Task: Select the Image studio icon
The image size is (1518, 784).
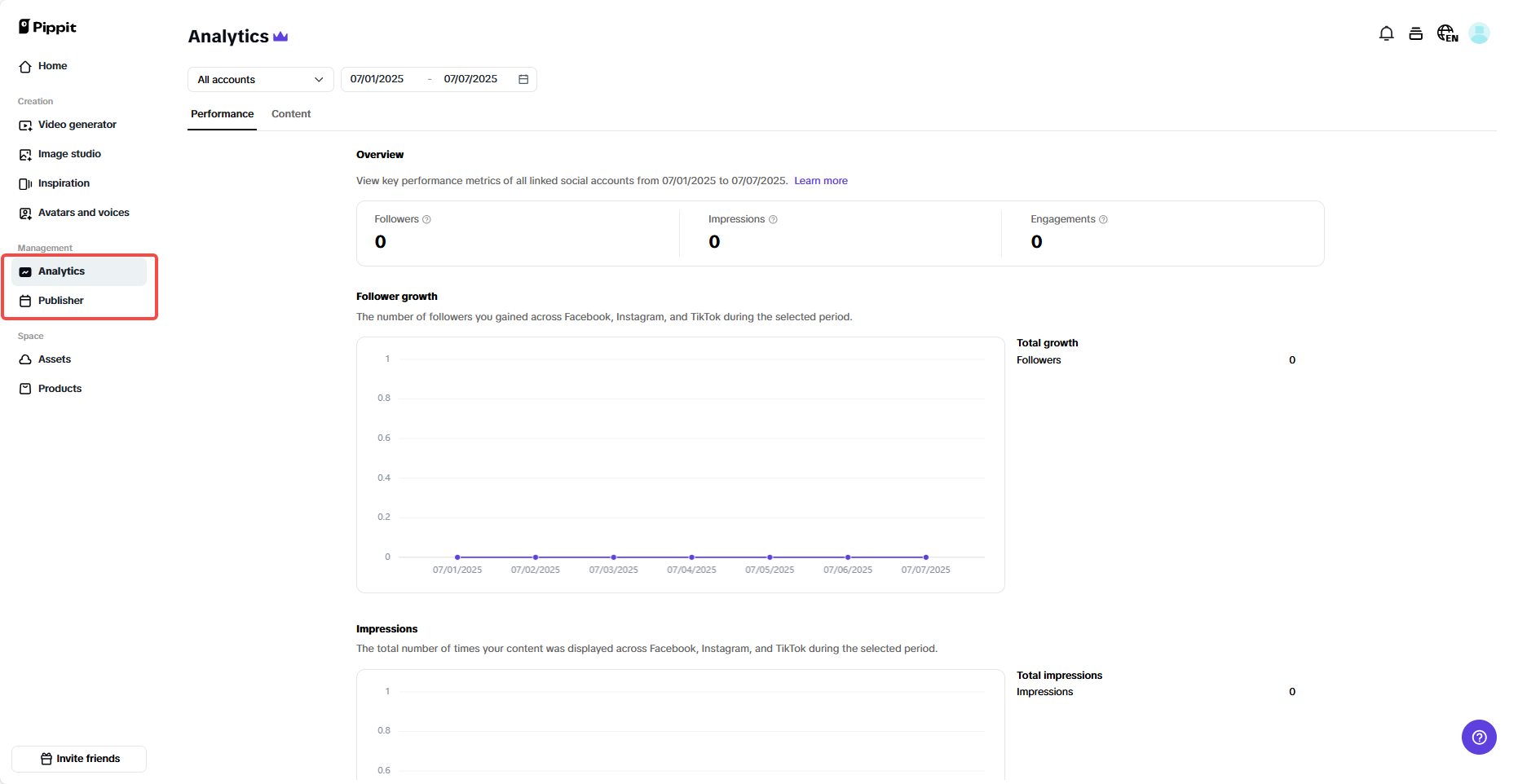Action: [x=24, y=153]
